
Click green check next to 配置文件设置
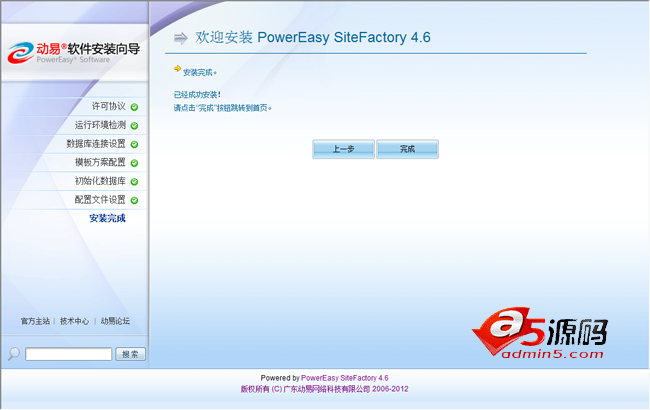point(134,200)
